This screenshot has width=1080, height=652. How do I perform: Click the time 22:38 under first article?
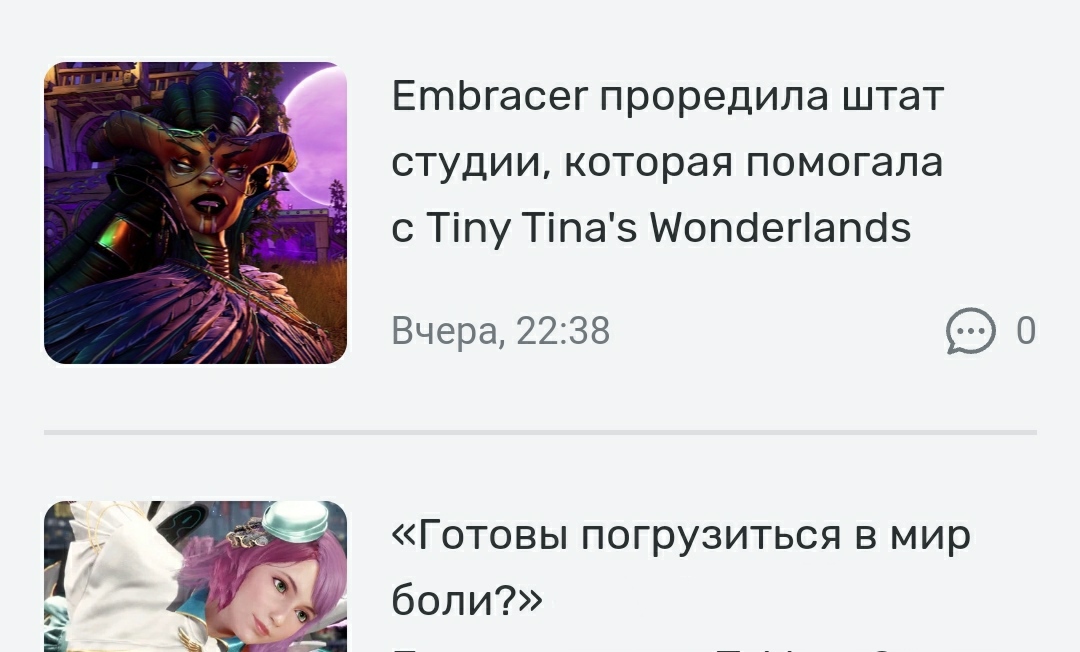(x=563, y=330)
